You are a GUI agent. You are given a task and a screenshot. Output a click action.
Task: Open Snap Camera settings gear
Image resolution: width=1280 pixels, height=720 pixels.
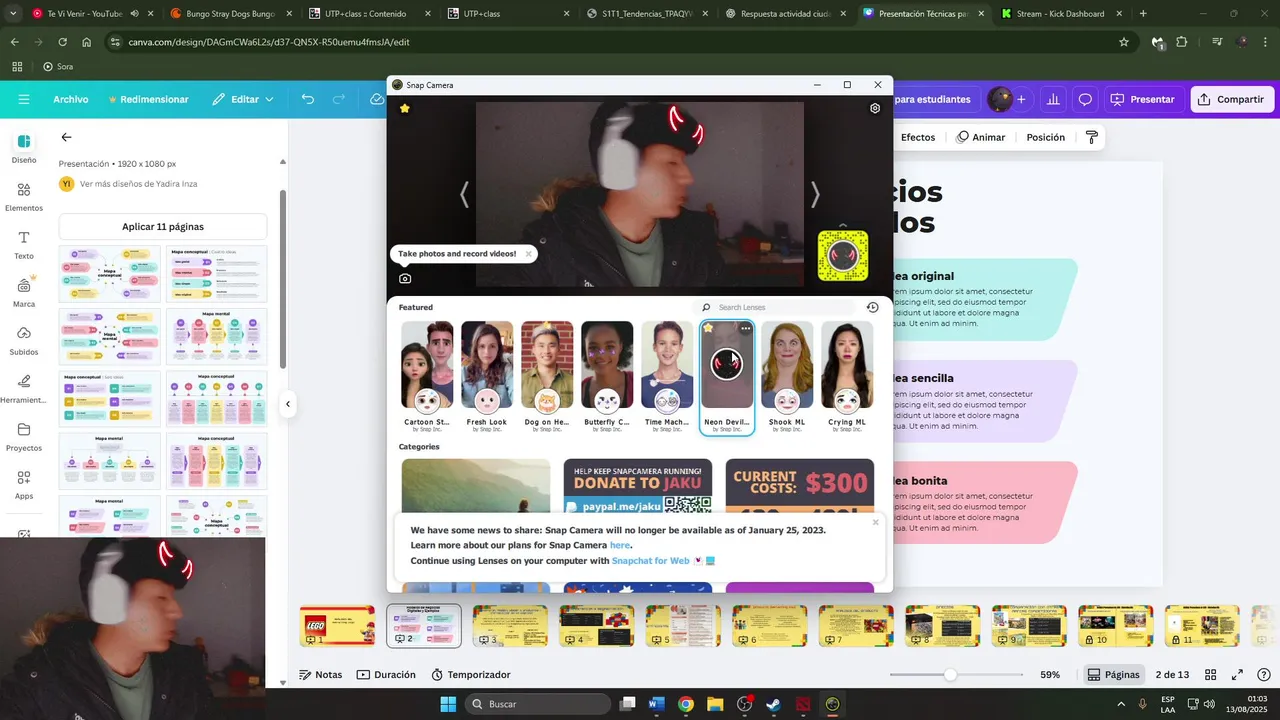tap(875, 108)
